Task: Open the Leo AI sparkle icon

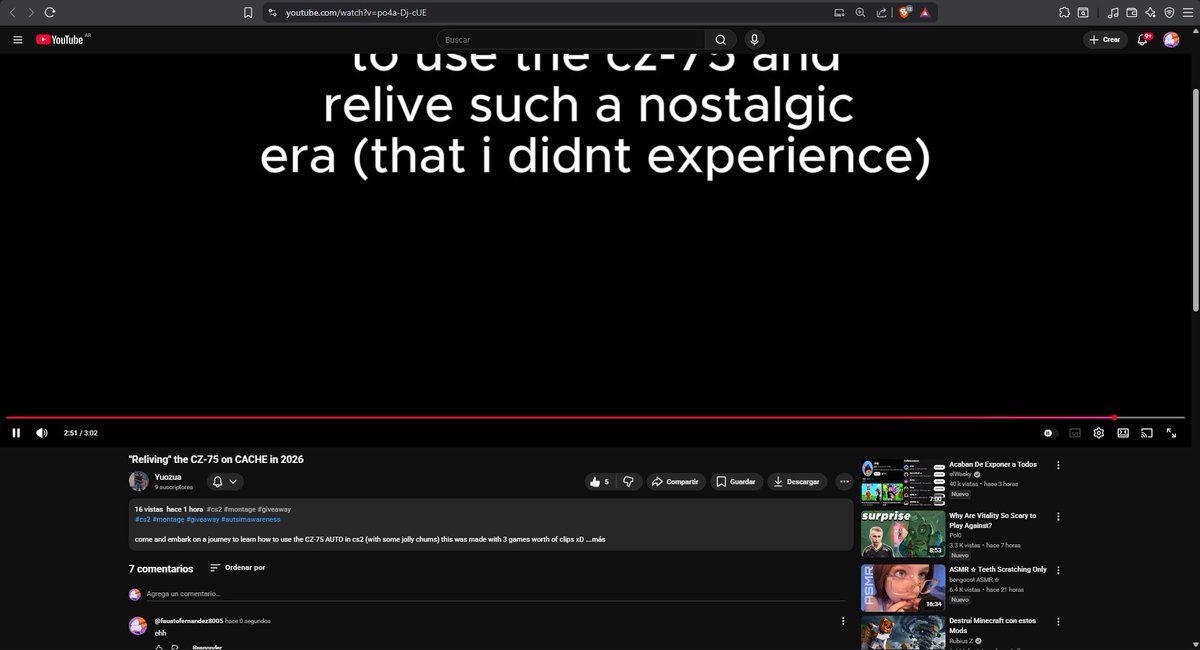Action: 1150,13
